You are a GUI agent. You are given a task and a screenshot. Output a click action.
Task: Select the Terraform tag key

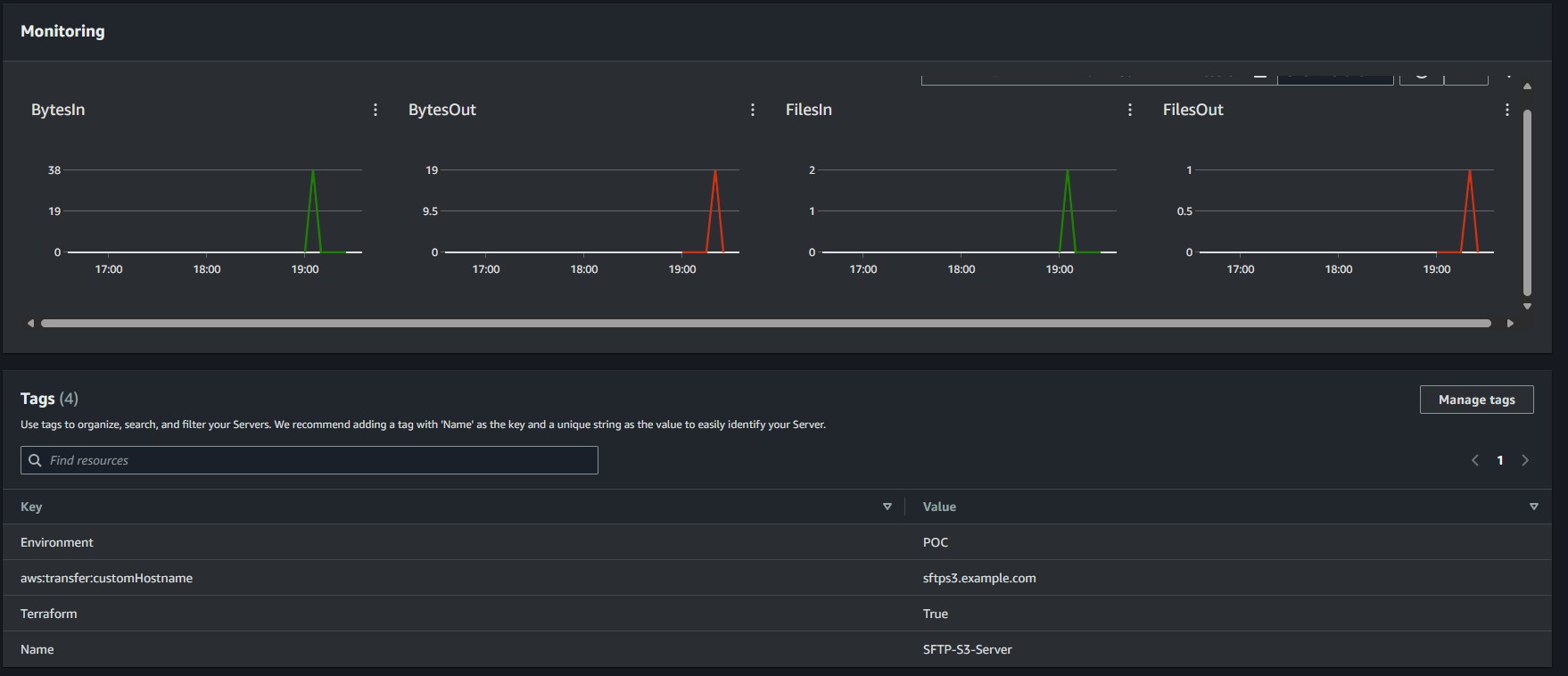49,614
